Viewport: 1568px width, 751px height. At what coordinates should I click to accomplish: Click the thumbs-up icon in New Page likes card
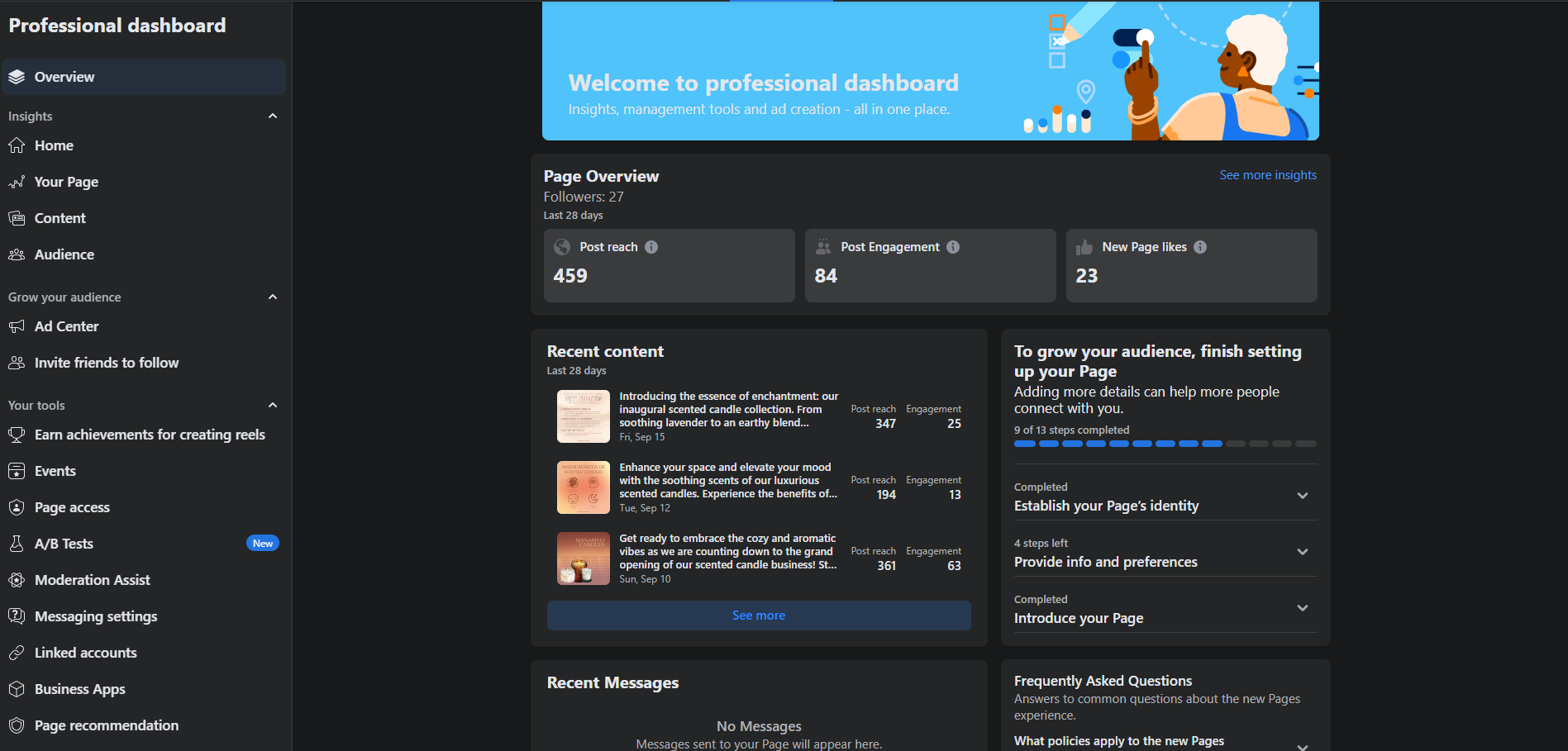pyautogui.click(x=1084, y=247)
